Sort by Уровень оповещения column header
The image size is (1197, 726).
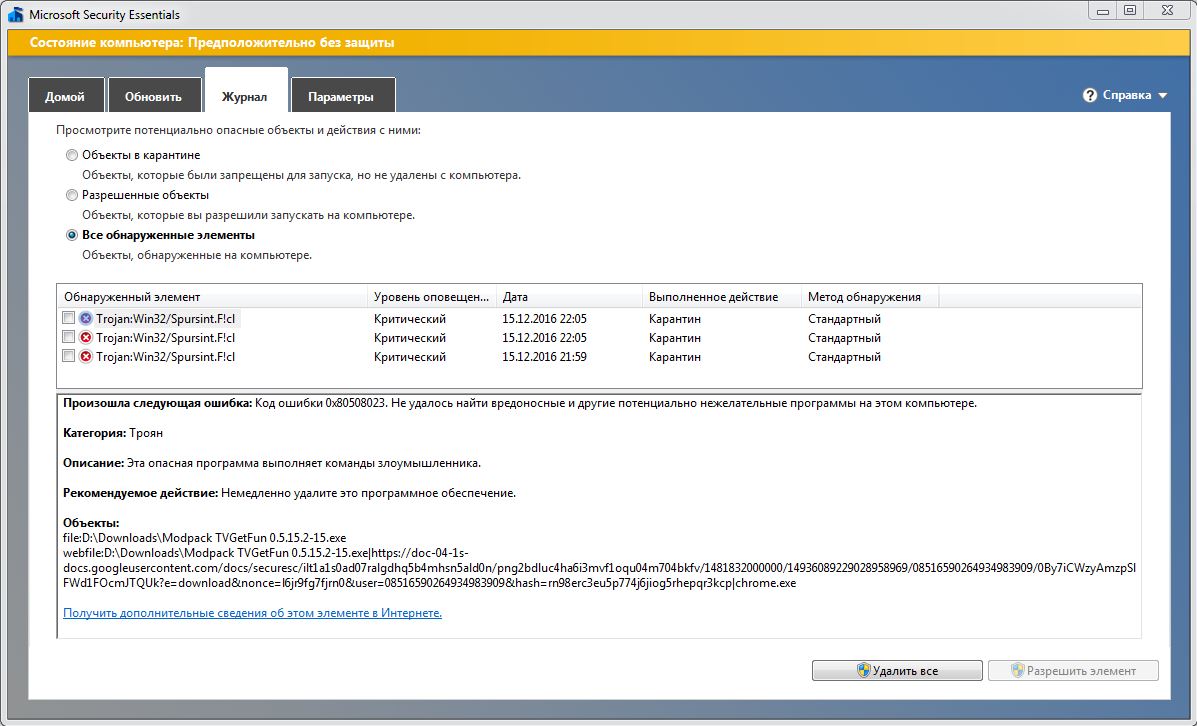[x=432, y=297]
